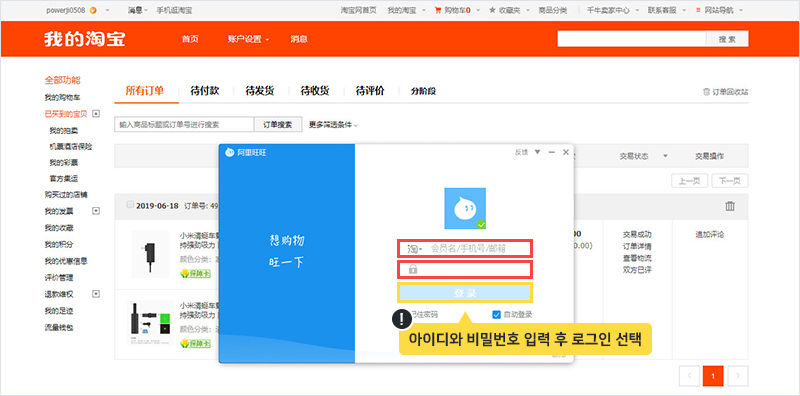Viewport: 800px width, 396px height.
Task: Switch to the 待发货 tab
Action: (x=260, y=91)
